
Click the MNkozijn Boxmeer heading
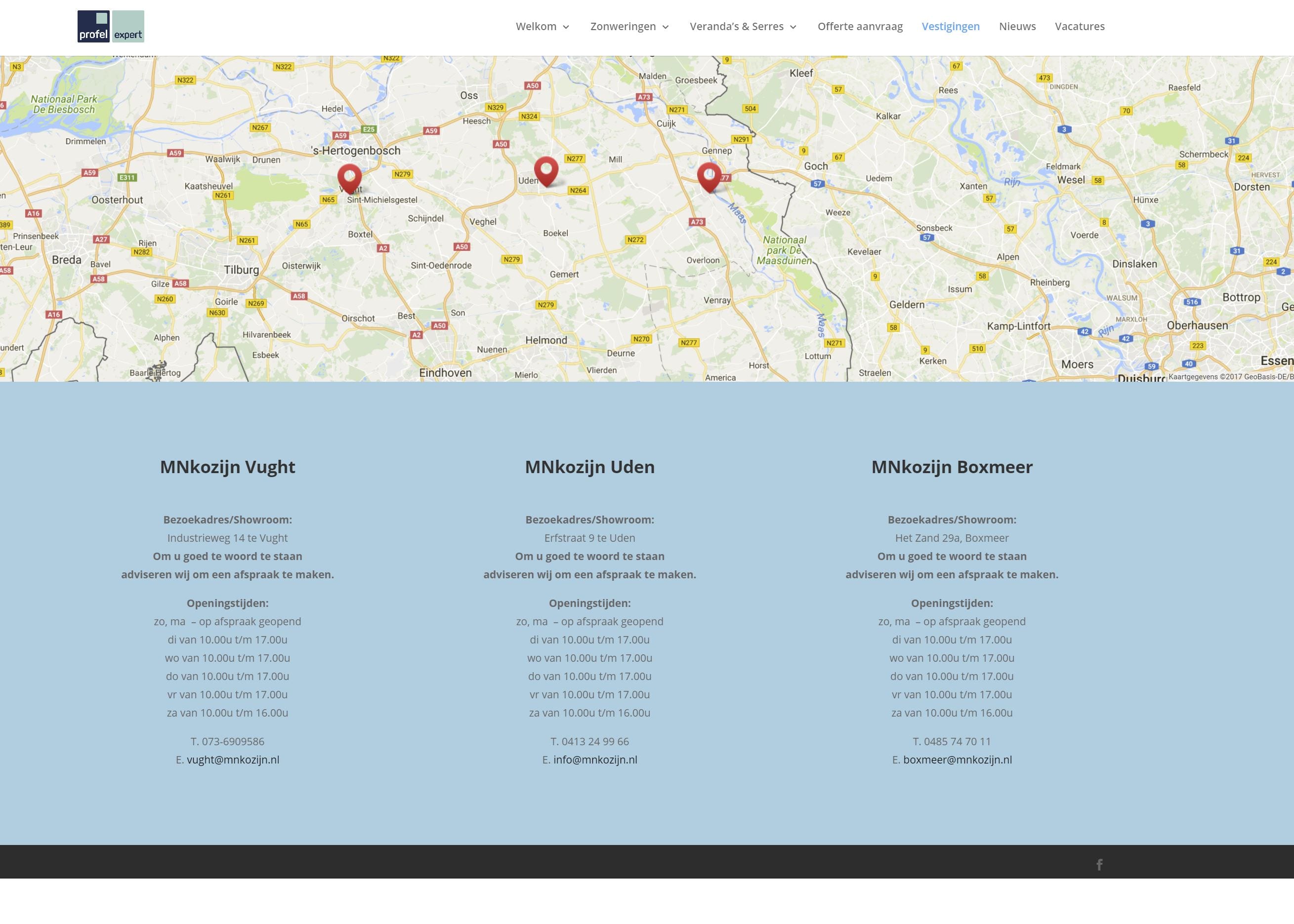[x=952, y=467]
